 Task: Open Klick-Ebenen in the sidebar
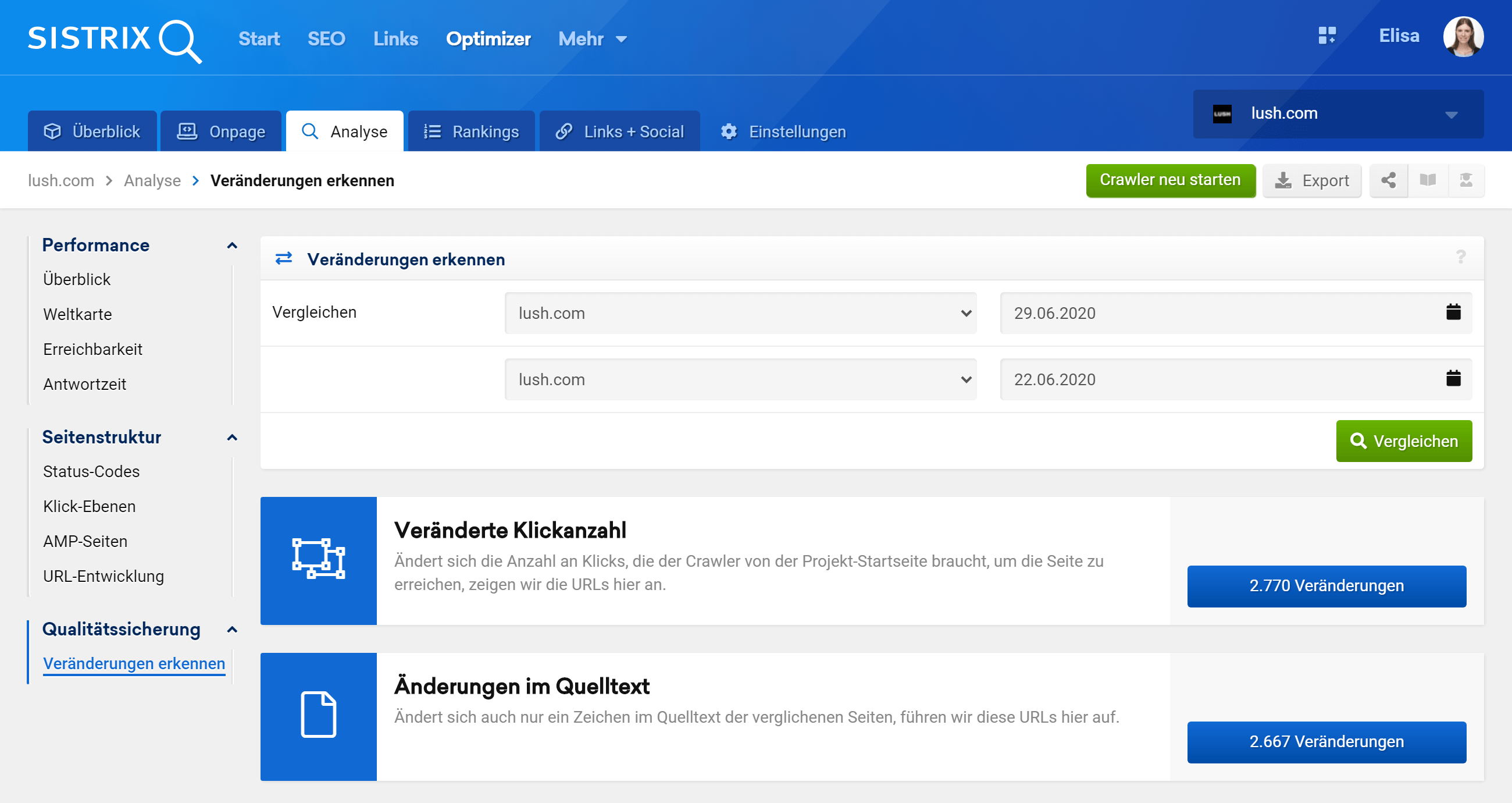(x=89, y=506)
